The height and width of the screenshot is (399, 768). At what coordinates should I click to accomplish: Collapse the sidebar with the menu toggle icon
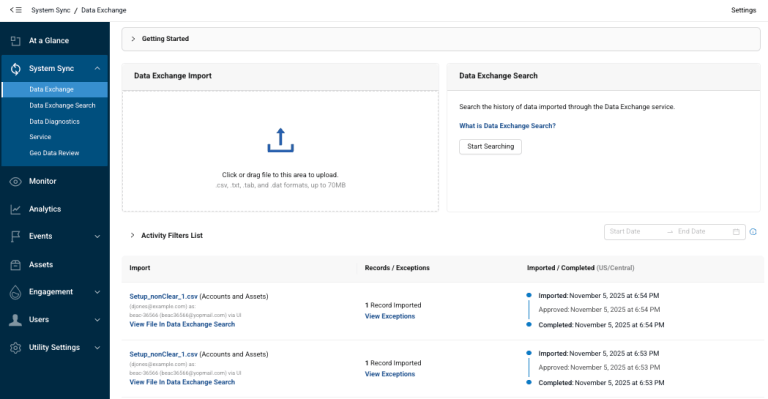point(16,10)
